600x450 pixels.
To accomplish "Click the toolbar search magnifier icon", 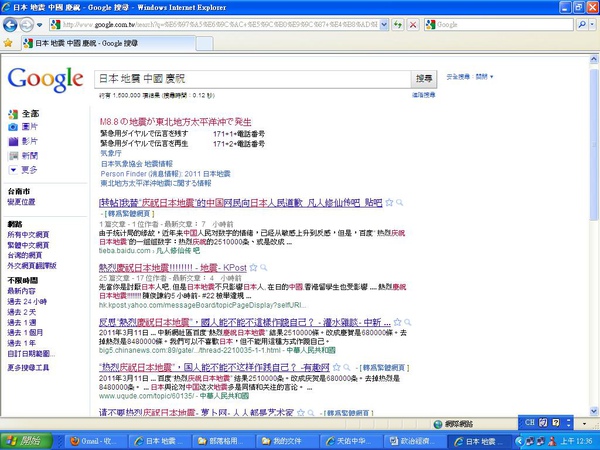I will 582,25.
